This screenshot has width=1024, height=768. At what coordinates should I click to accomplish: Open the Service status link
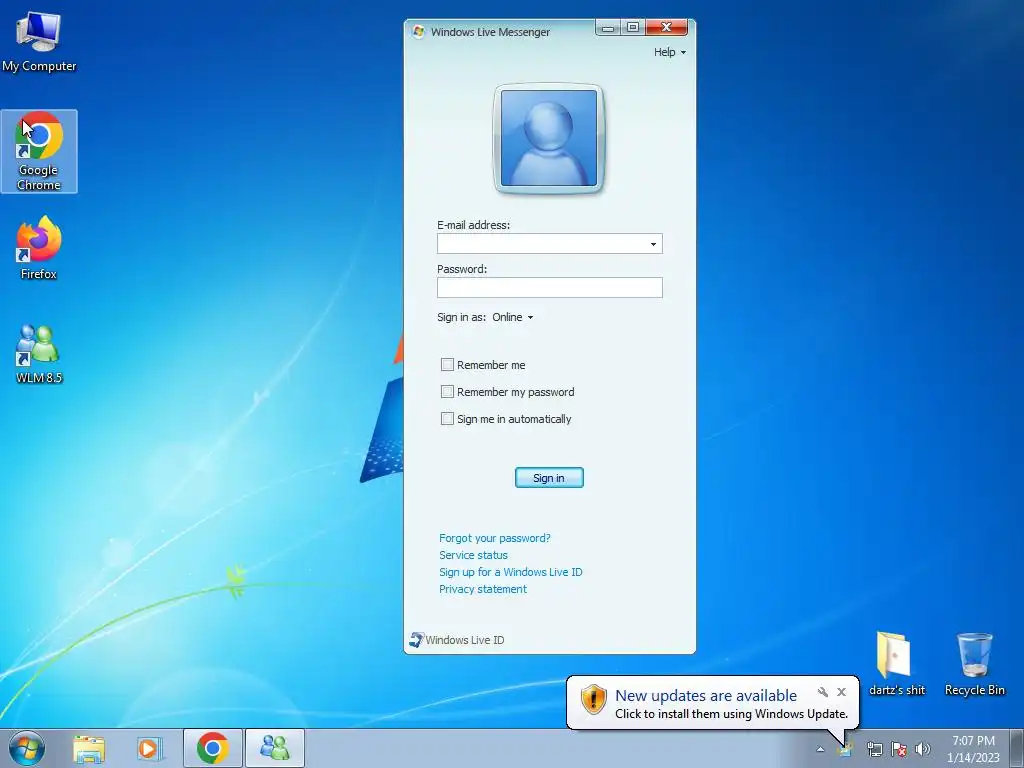point(473,555)
